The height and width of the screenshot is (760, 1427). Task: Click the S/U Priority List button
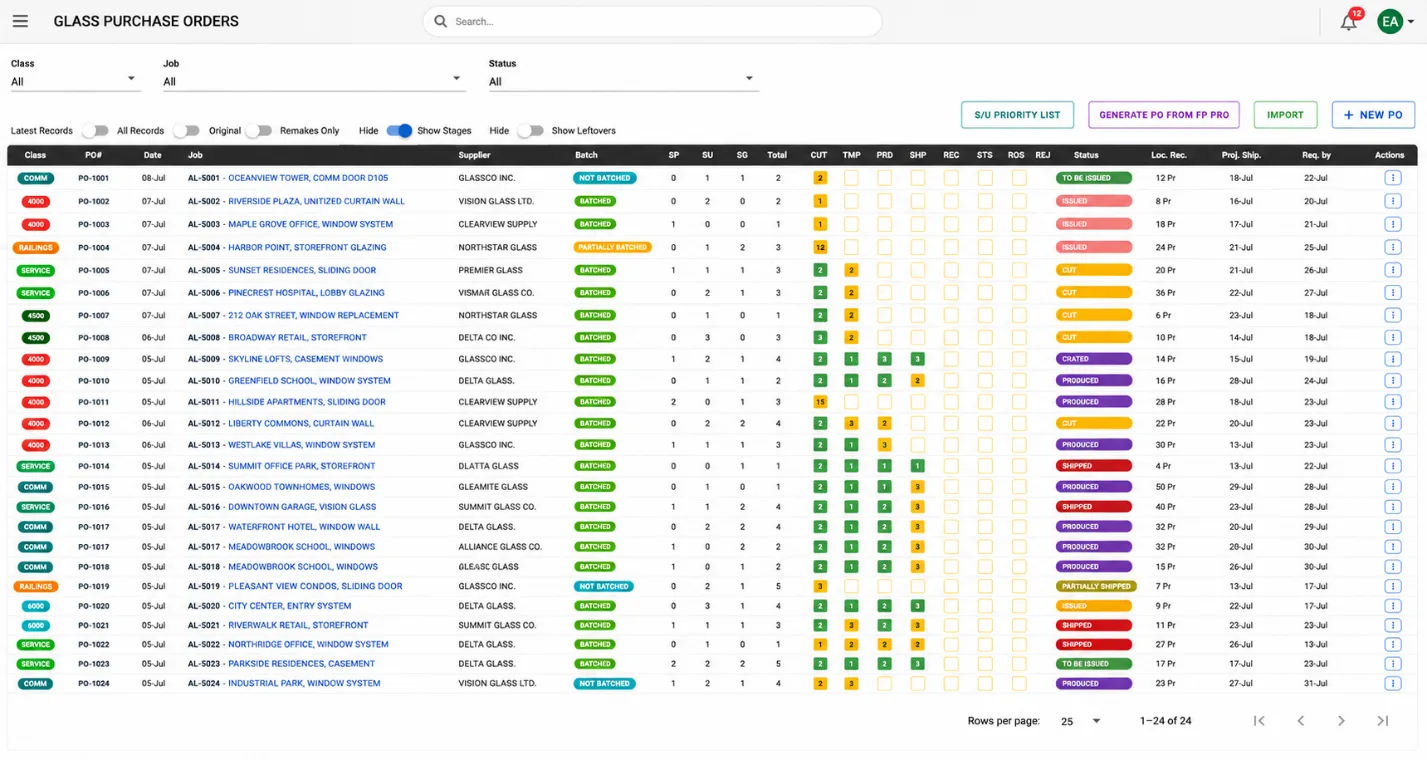pyautogui.click(x=1017, y=115)
